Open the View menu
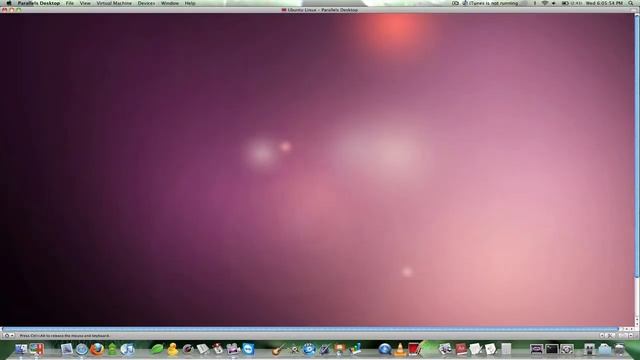The height and width of the screenshot is (360, 640). point(85,3)
